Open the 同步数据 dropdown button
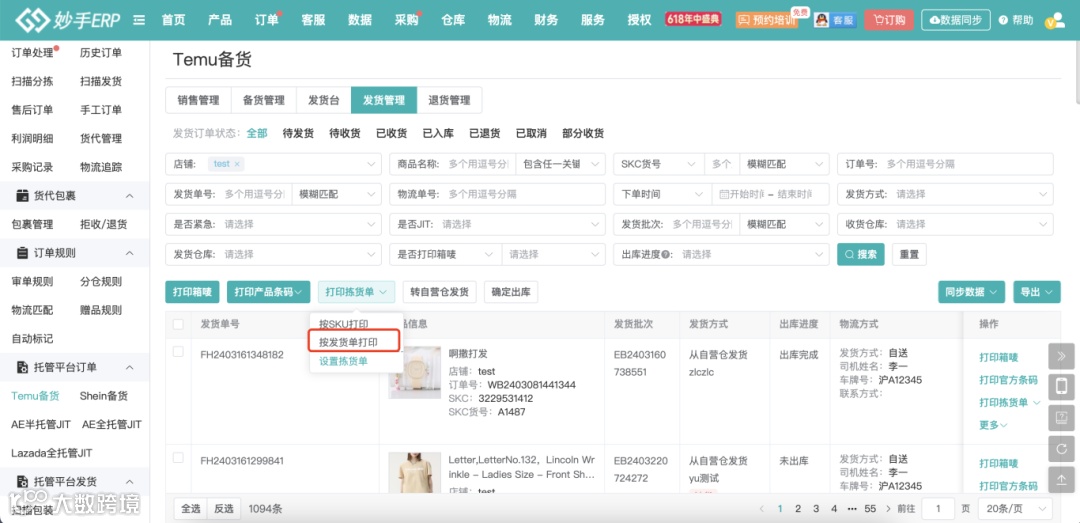The height and width of the screenshot is (523, 1080). [x=971, y=292]
